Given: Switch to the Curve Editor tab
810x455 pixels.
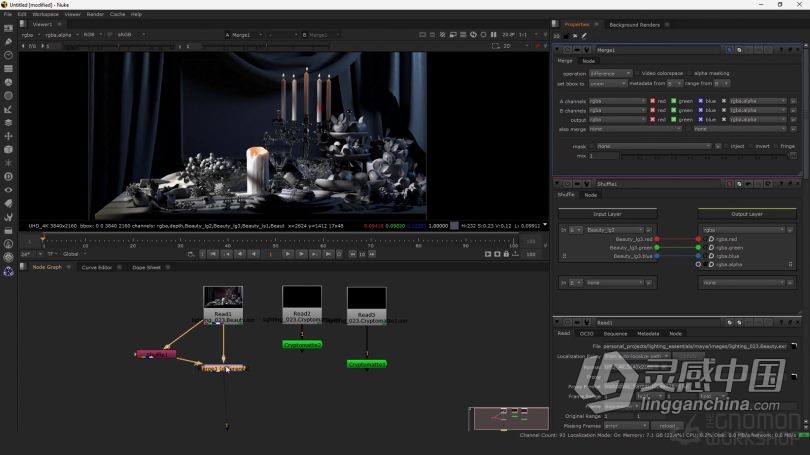Looking at the screenshot, I should (x=97, y=268).
